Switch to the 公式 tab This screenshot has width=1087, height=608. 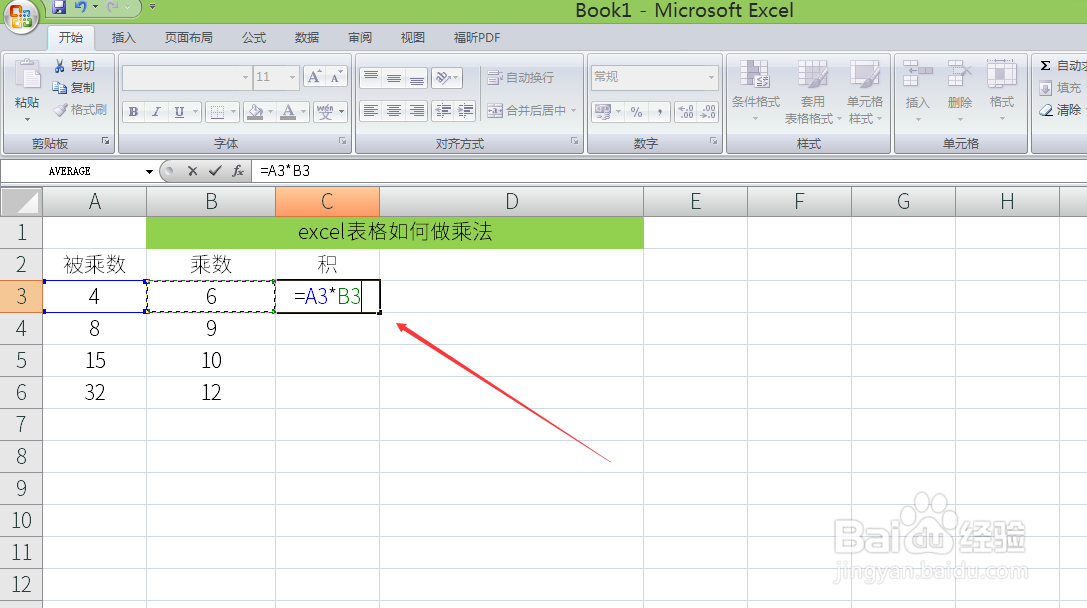point(254,37)
